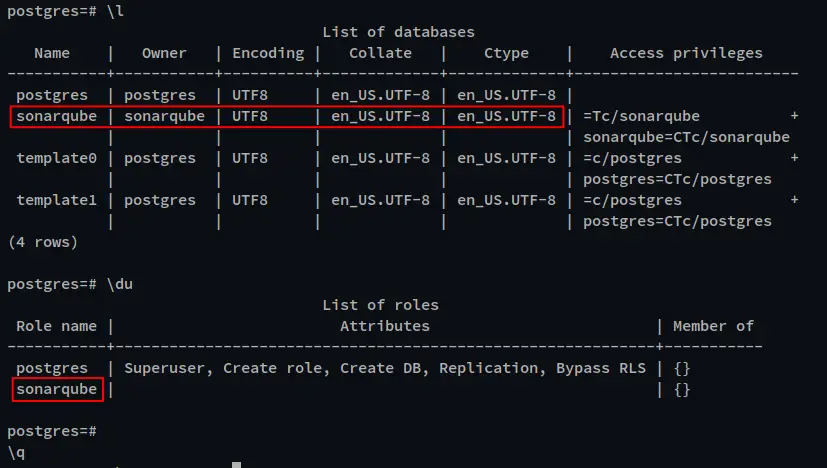This screenshot has width=827, height=468.
Task: Click the '(4 rows)' result summary
Action: click(43, 242)
